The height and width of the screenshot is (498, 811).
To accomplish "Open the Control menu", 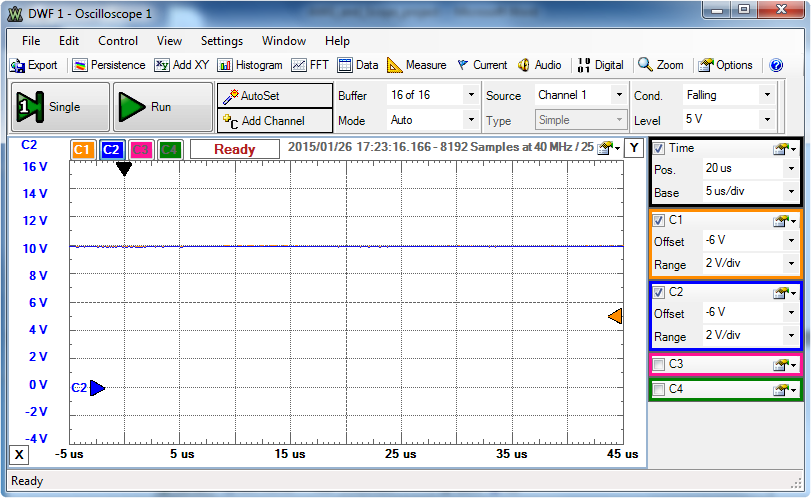I will tap(118, 41).
